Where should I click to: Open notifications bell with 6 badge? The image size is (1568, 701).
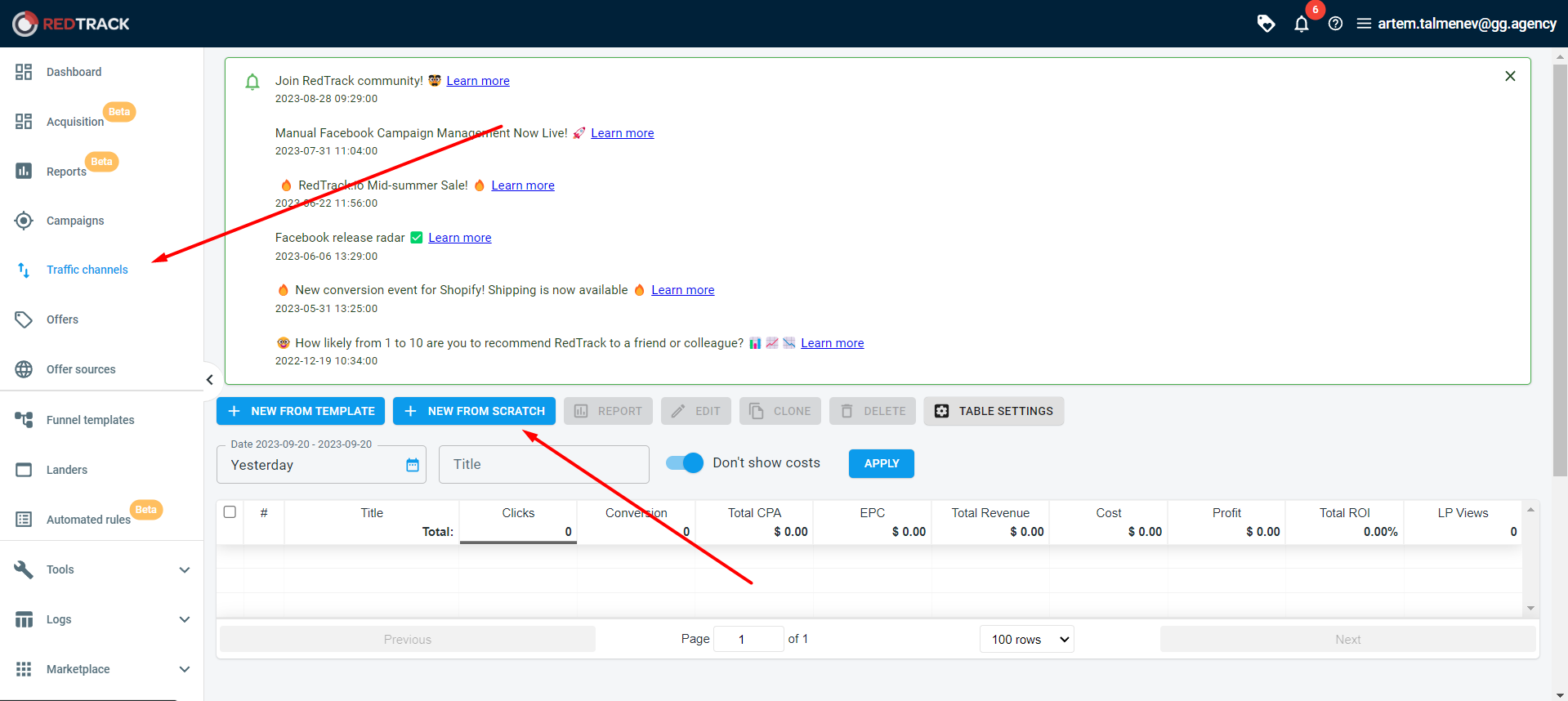point(1302,24)
